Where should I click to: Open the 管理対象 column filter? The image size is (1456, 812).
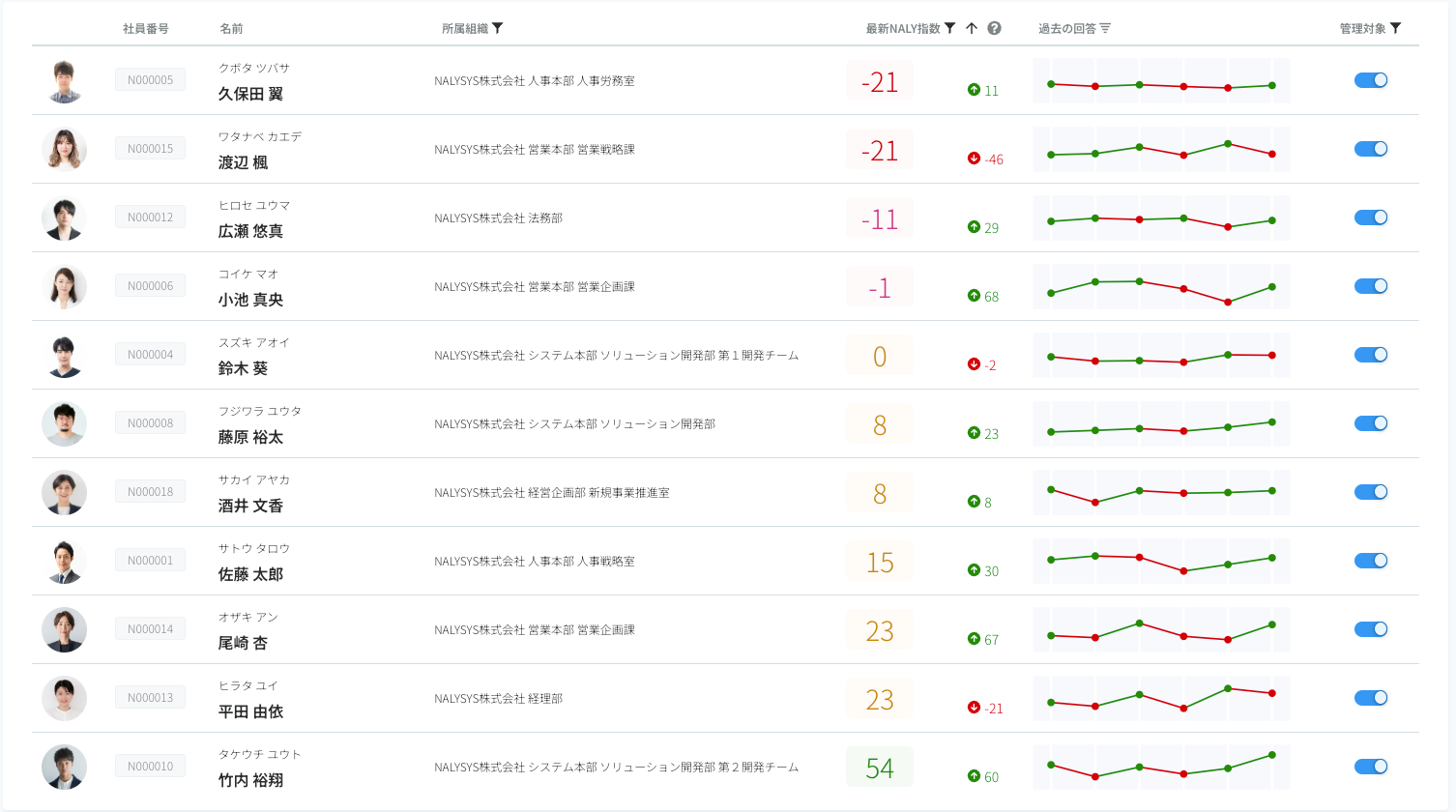point(1396,28)
